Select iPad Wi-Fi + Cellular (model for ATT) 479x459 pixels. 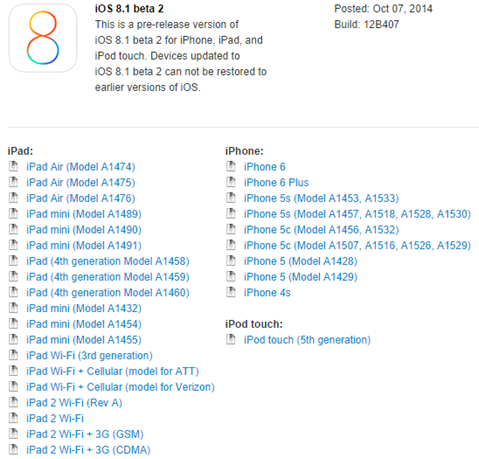113,371
